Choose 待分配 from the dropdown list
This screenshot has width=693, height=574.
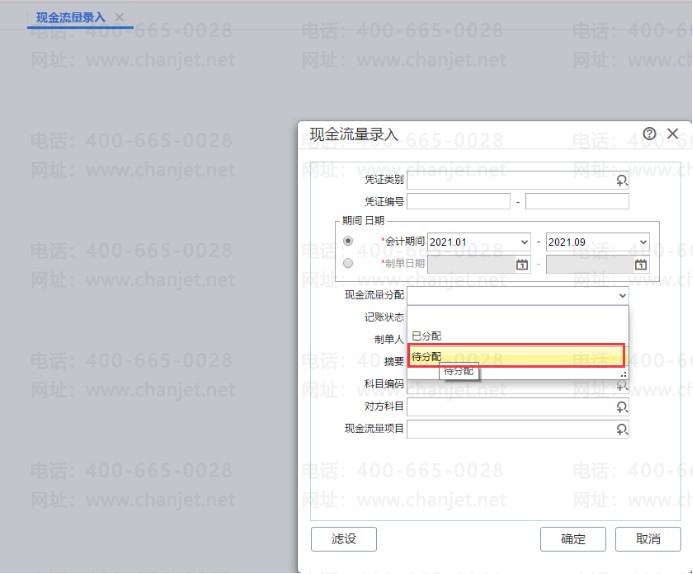coord(516,356)
